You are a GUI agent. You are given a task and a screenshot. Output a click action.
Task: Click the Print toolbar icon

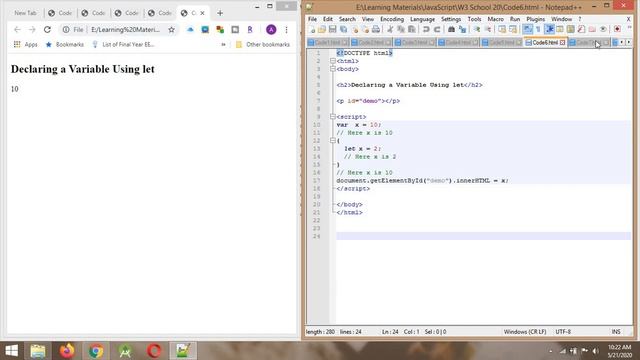376,29
